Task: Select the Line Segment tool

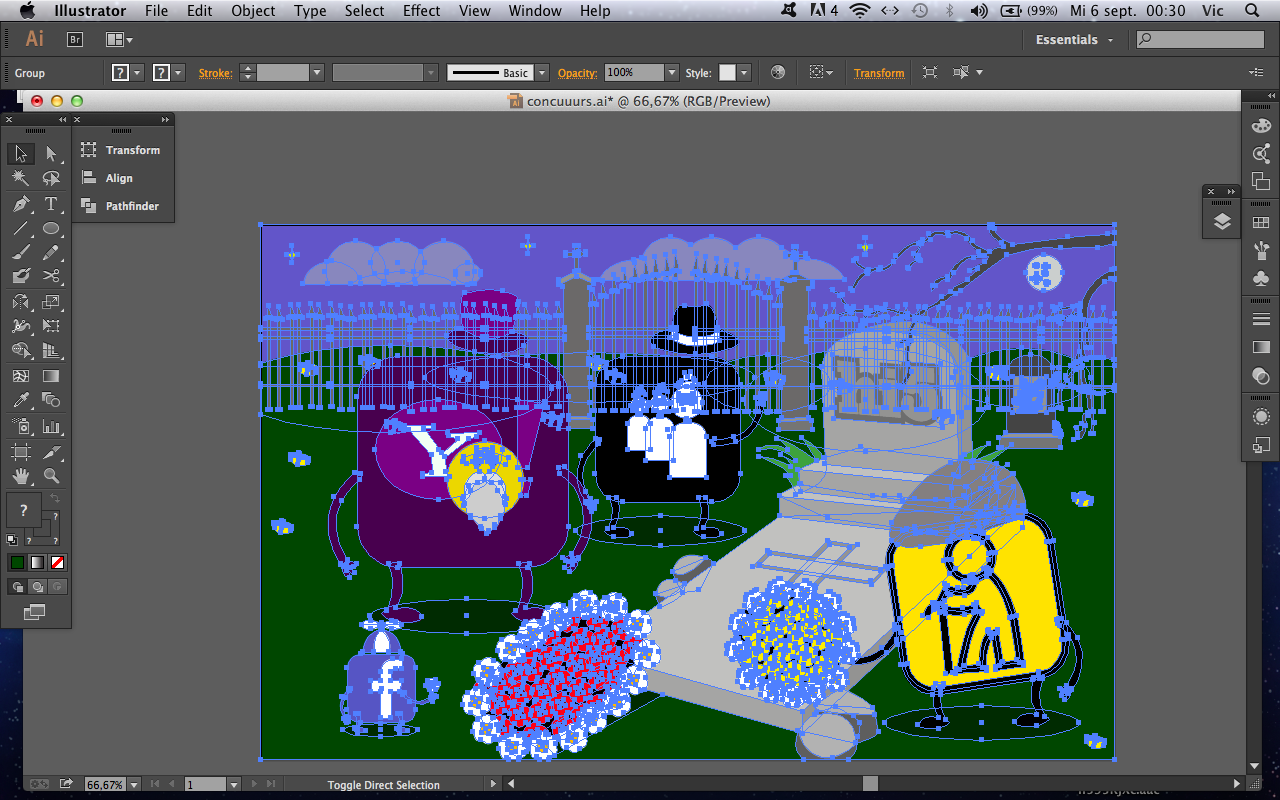Action: click(x=20, y=228)
